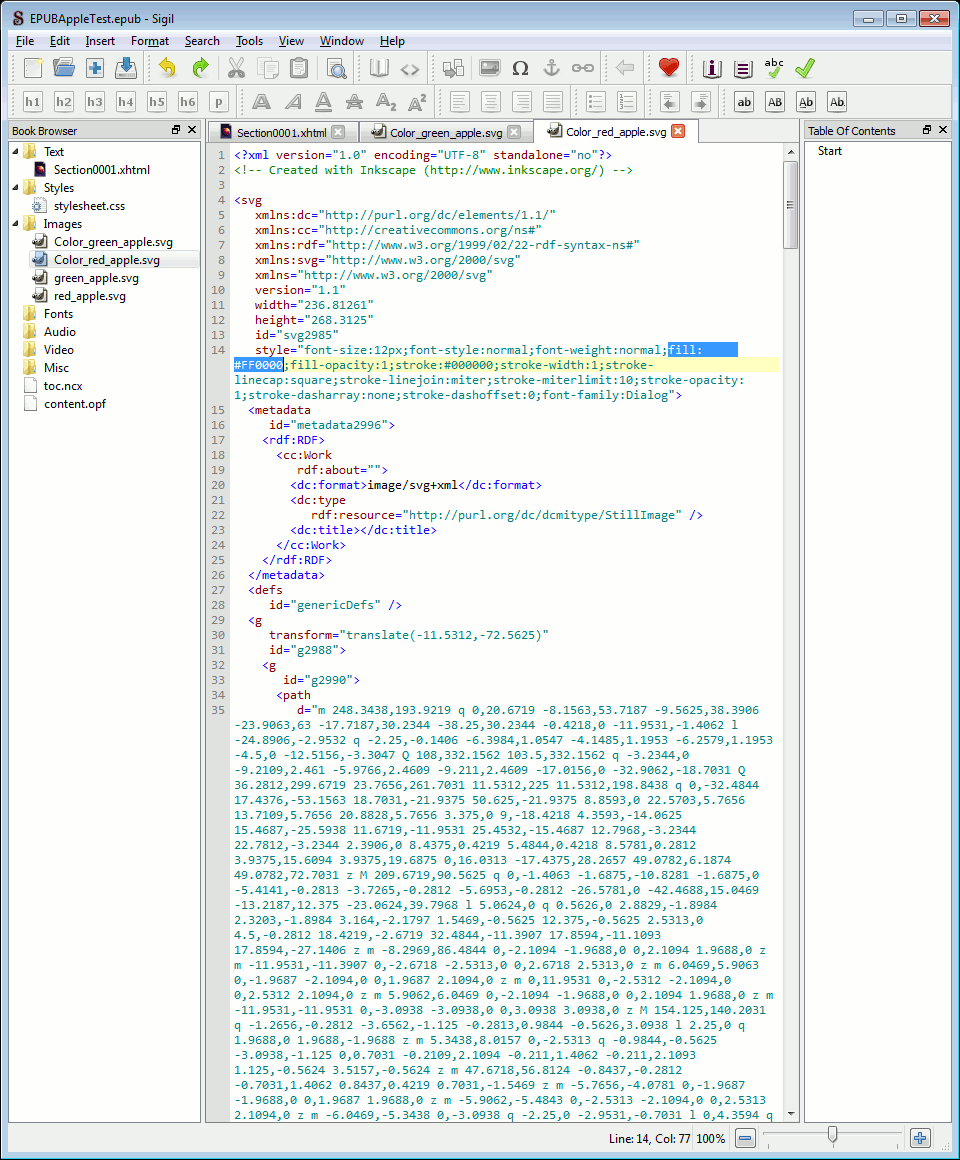Click the Save file toolbar icon
960x1160 pixels.
coord(126,68)
